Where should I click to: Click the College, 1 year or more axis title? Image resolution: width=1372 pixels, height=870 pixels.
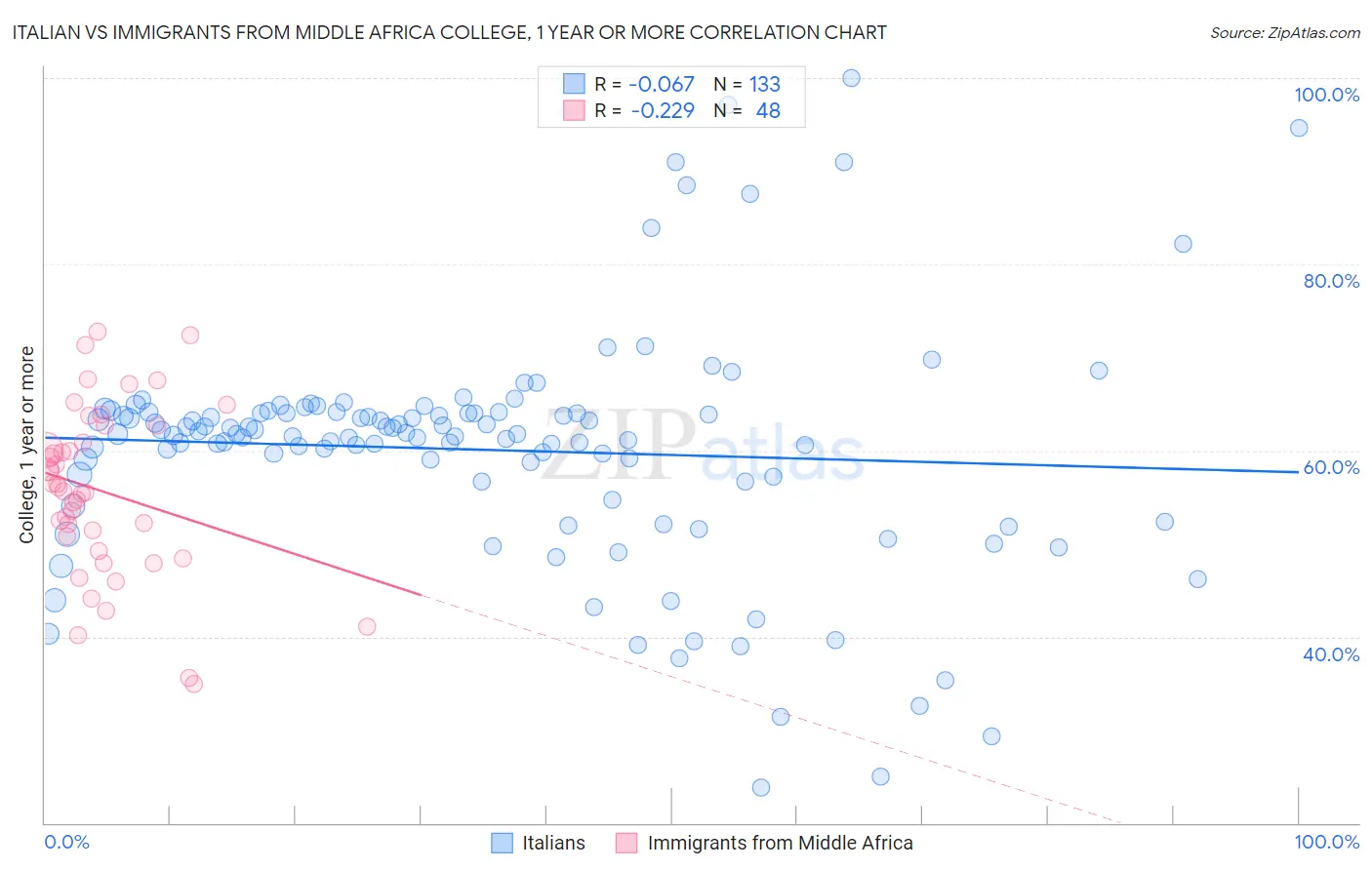coord(26,445)
